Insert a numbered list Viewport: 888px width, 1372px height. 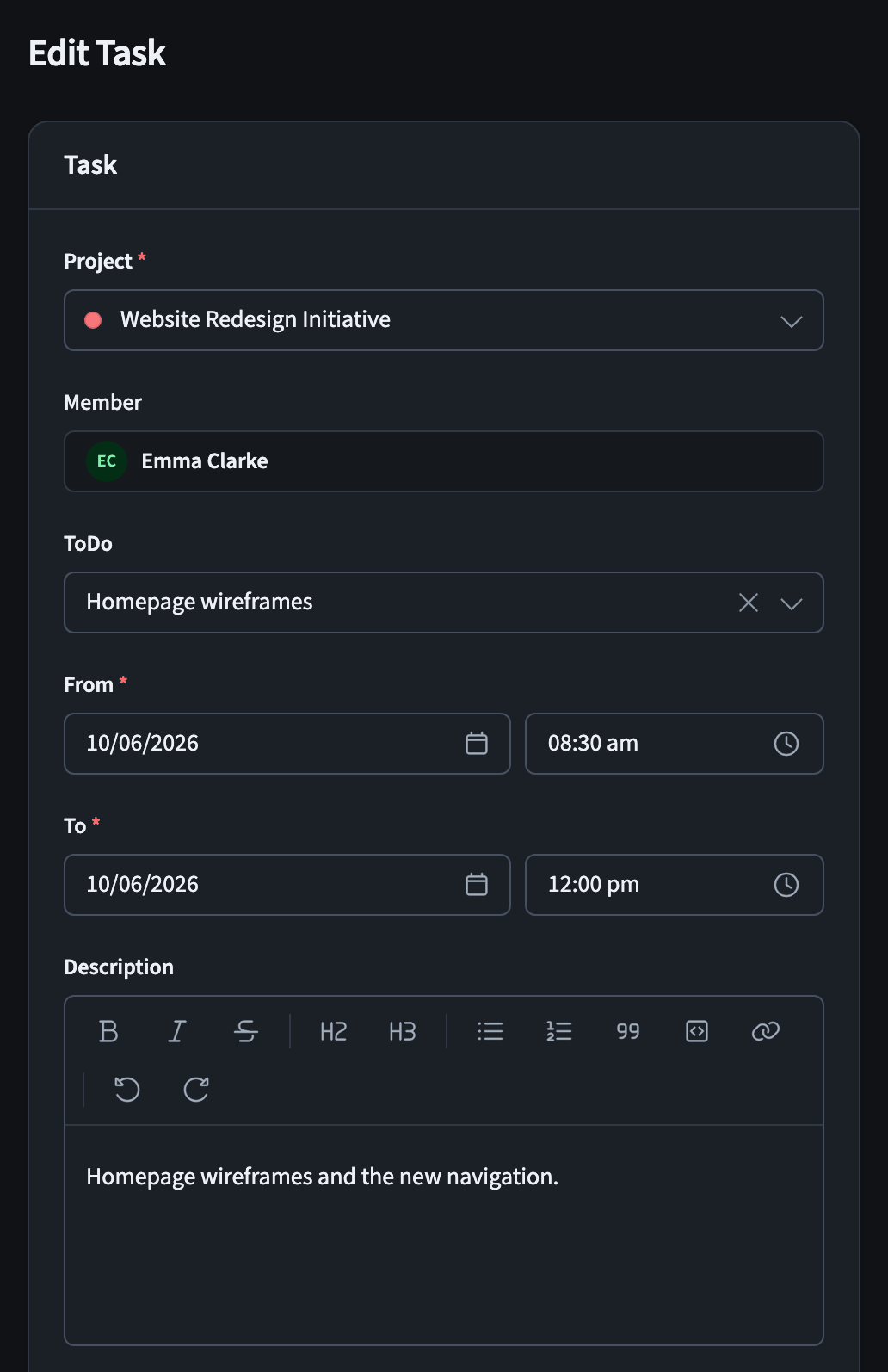(559, 1031)
